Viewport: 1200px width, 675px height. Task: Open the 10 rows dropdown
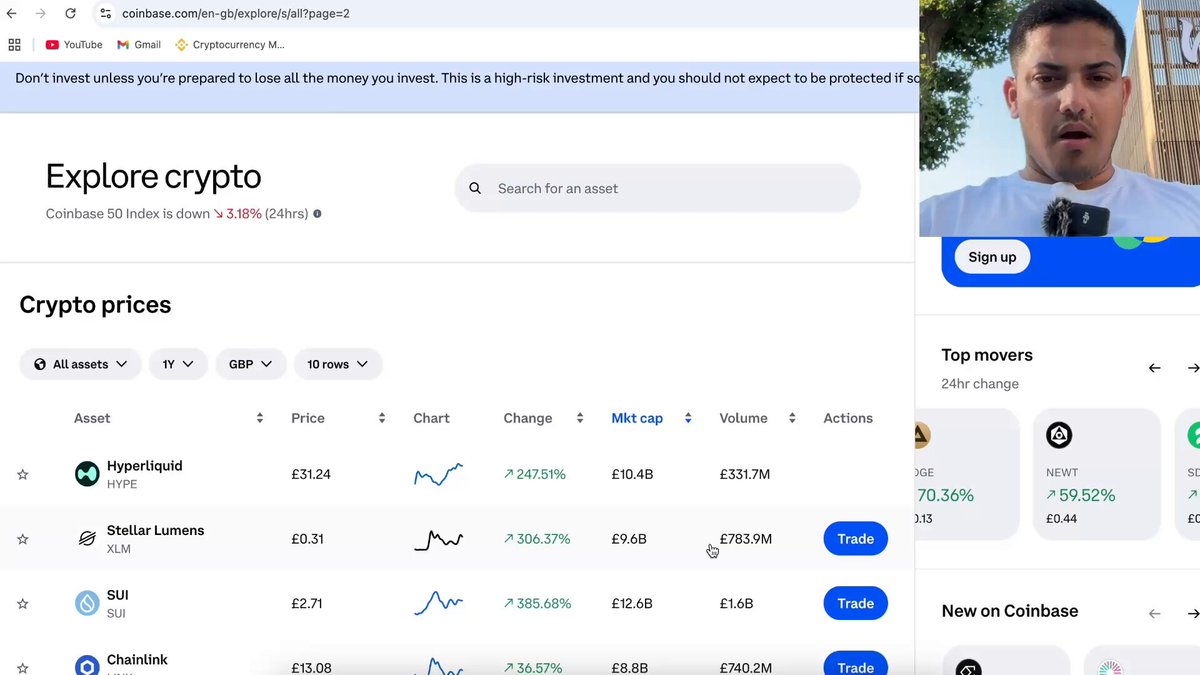tap(338, 364)
